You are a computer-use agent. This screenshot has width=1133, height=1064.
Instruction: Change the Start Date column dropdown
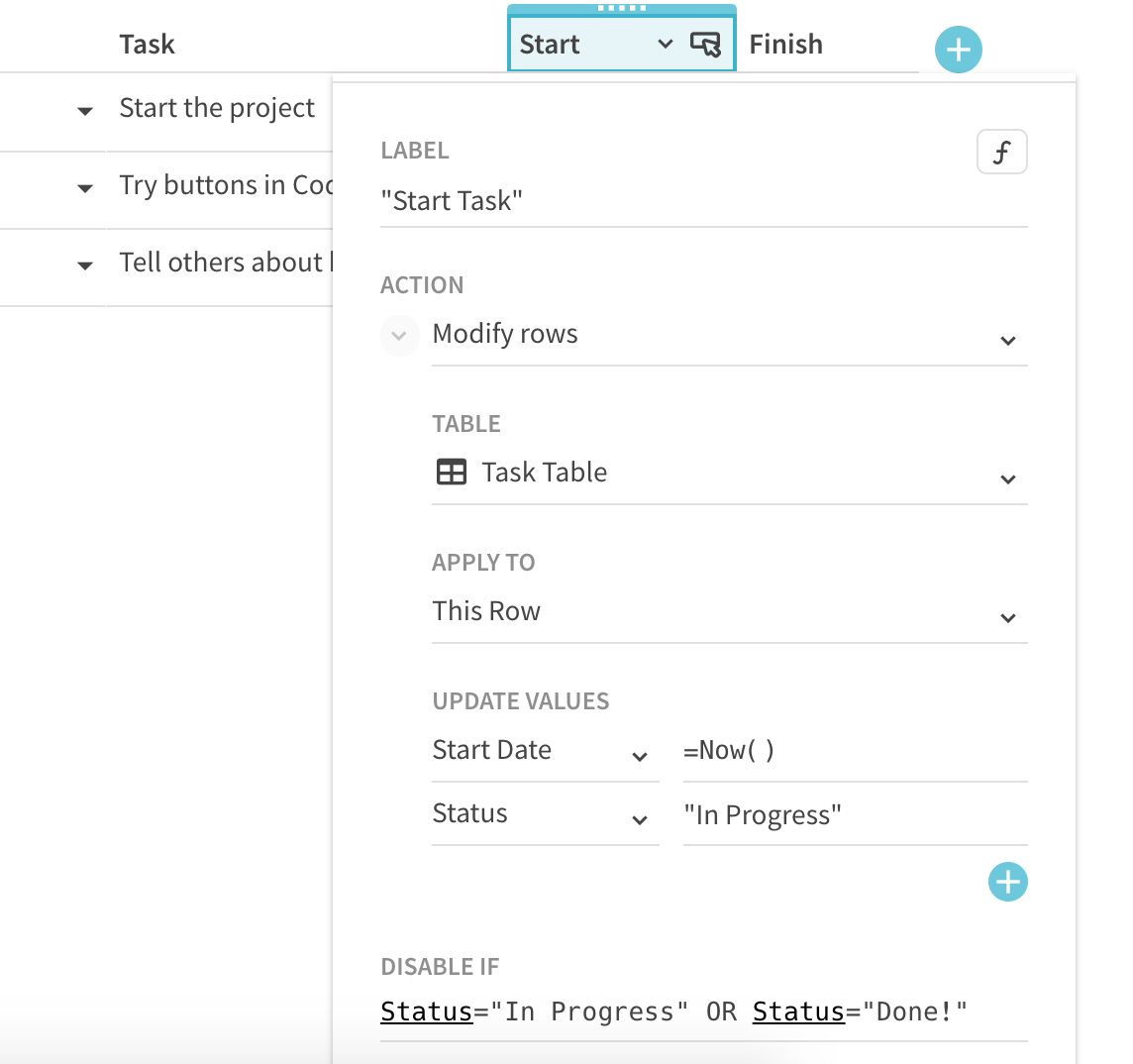coord(640,756)
